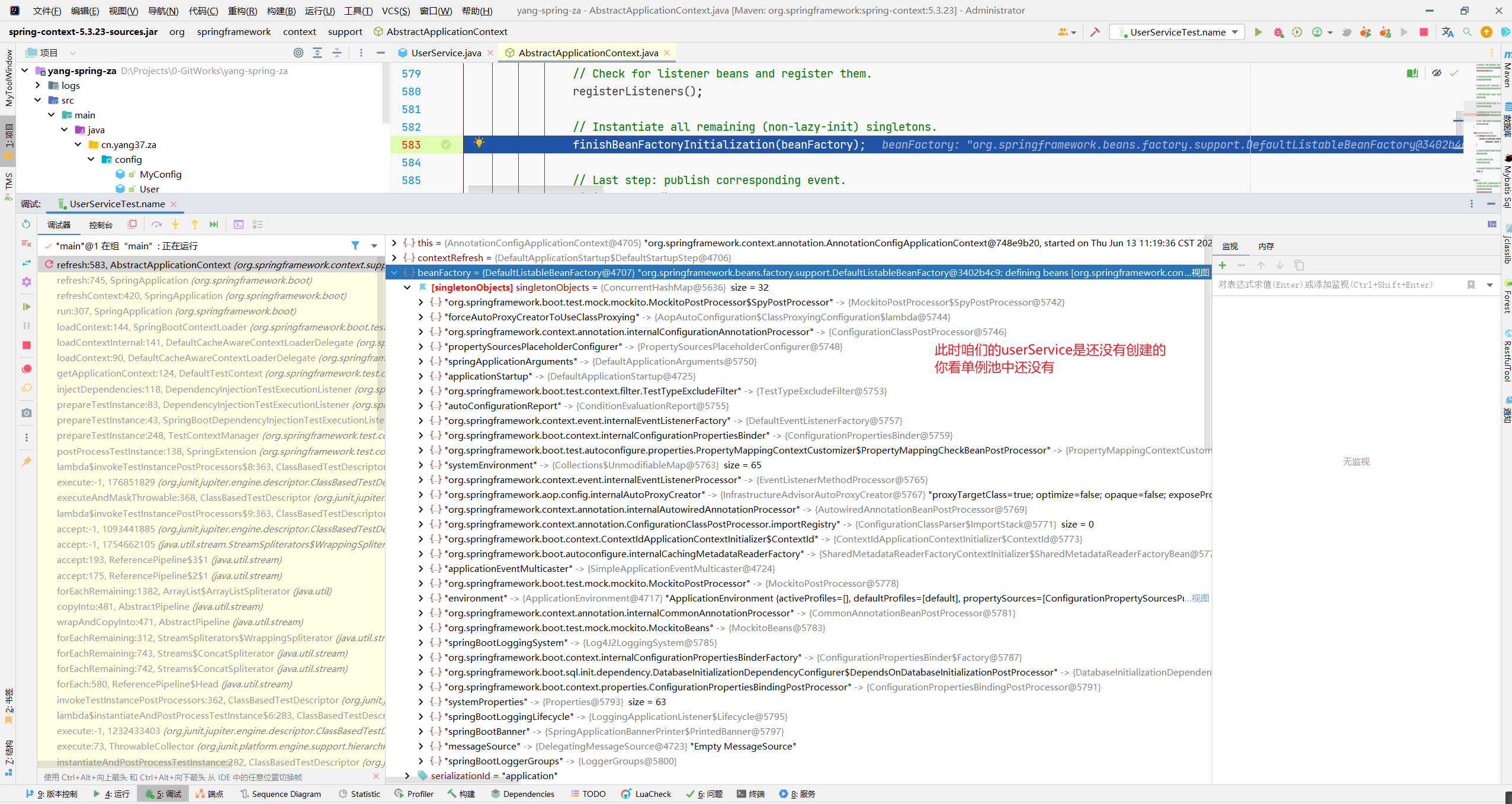
Task: Open the profiler options dropdown arrow
Action: (x=1330, y=33)
